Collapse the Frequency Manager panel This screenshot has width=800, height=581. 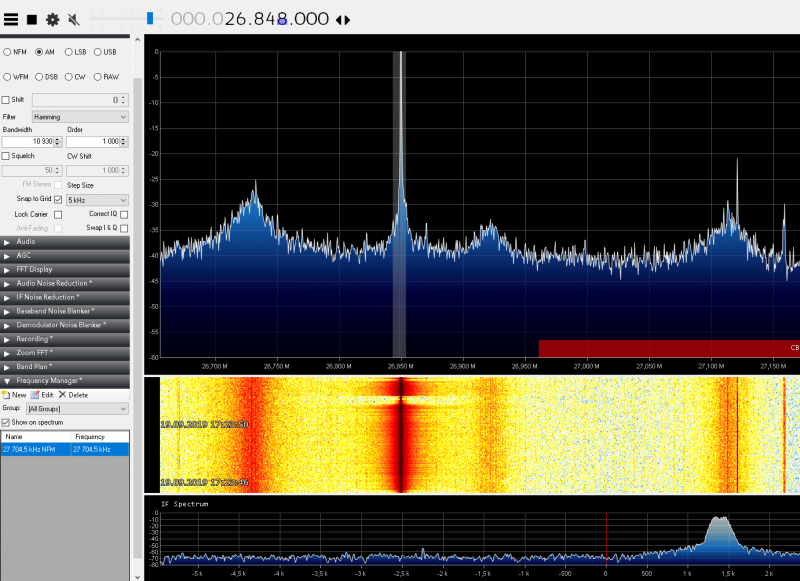pyautogui.click(x=65, y=381)
